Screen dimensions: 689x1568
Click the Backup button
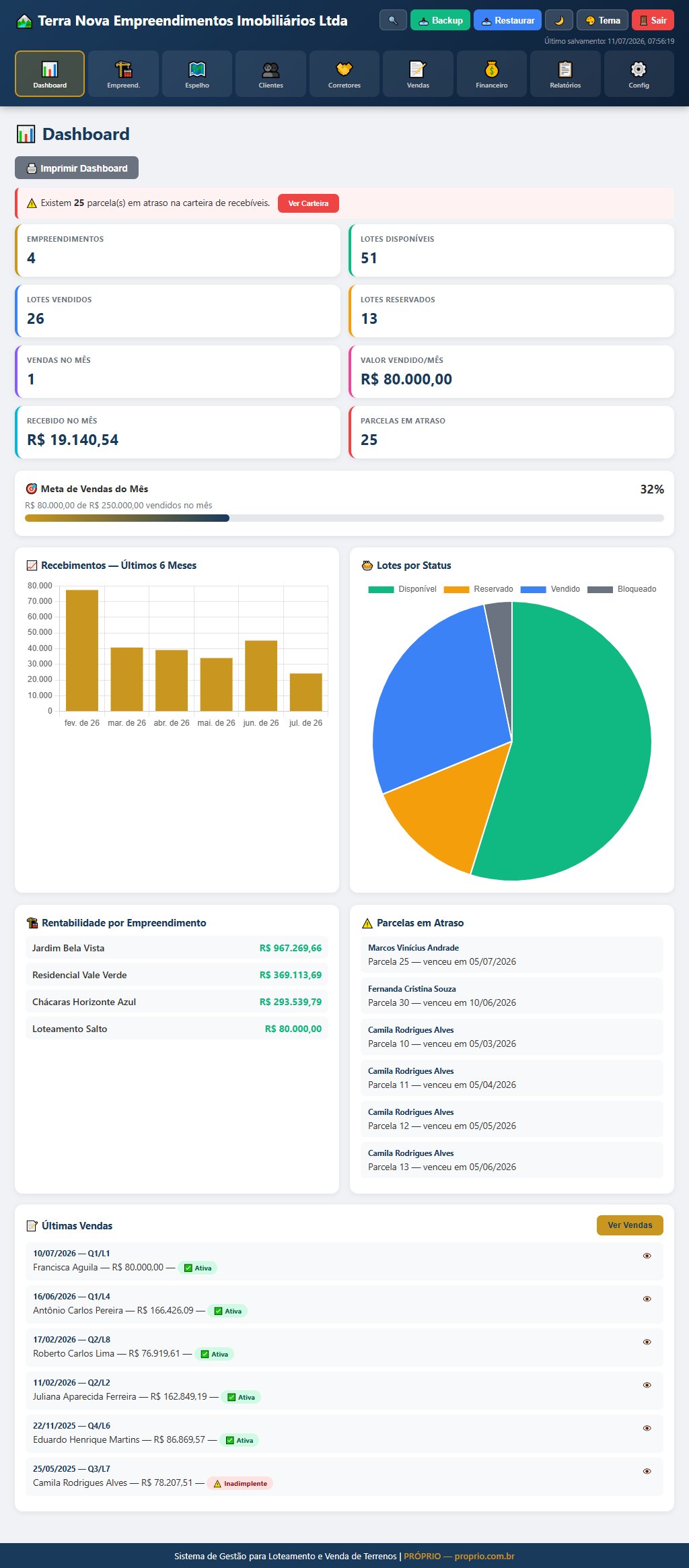click(x=440, y=20)
